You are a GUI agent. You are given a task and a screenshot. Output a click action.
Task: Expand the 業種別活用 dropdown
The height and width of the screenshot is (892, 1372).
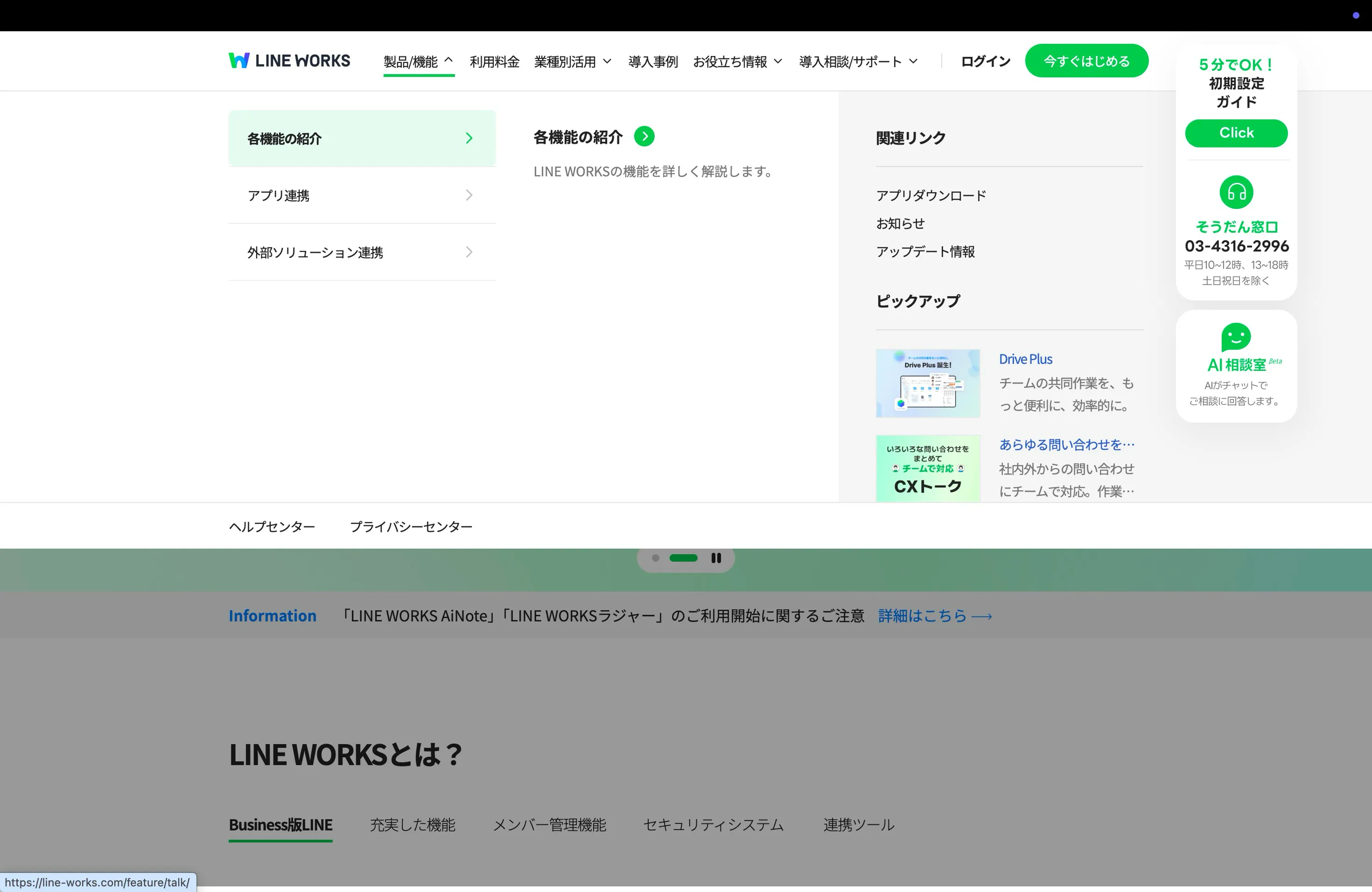pos(573,62)
